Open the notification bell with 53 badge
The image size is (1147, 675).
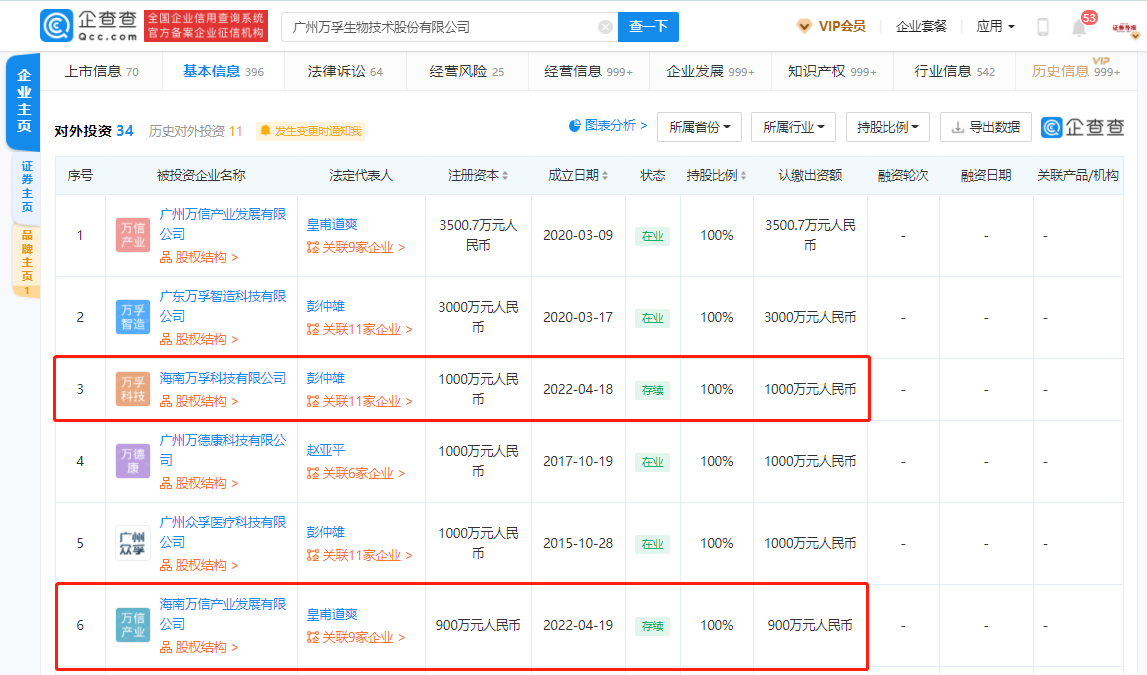(1079, 27)
